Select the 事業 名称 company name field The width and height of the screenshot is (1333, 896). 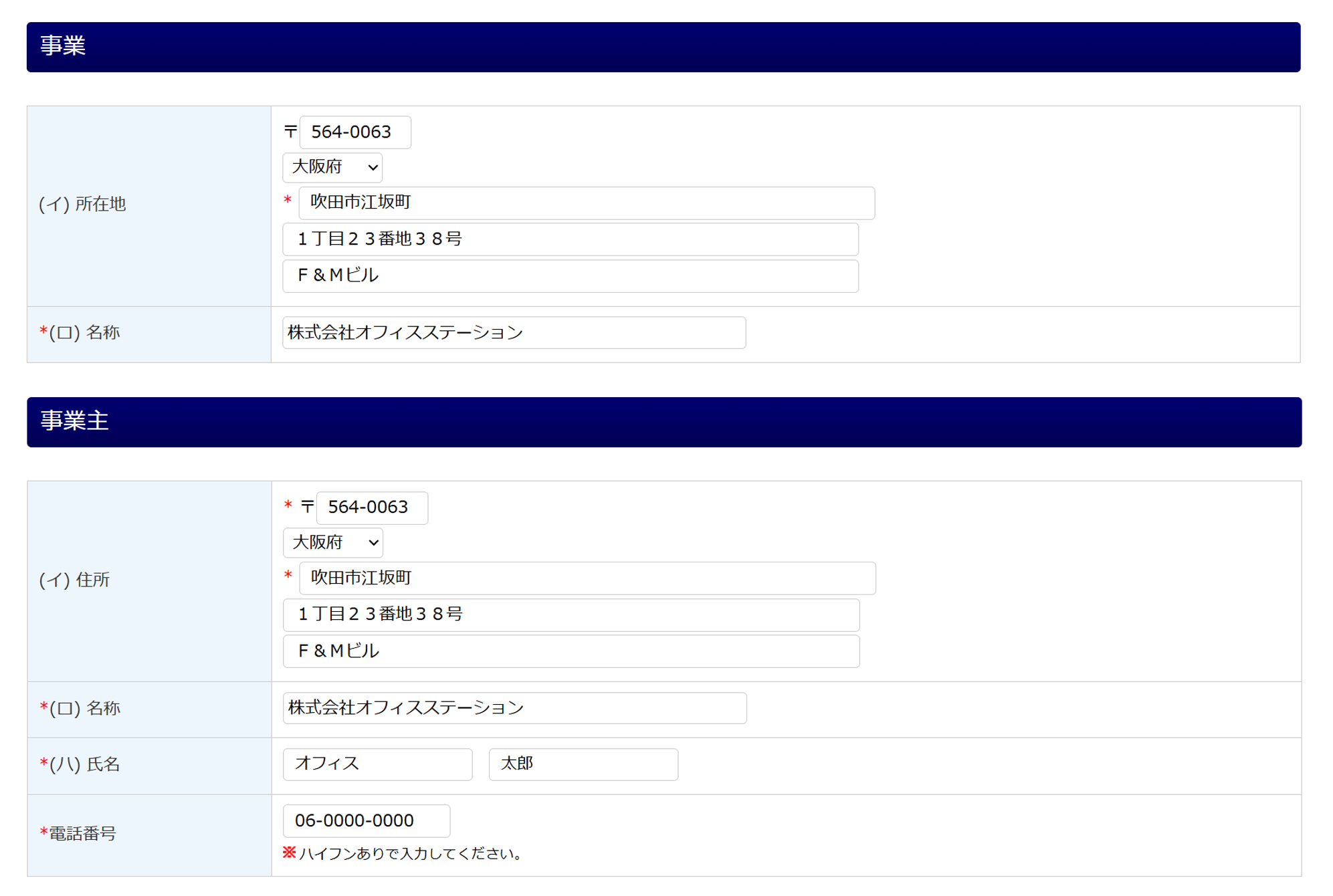coord(514,333)
